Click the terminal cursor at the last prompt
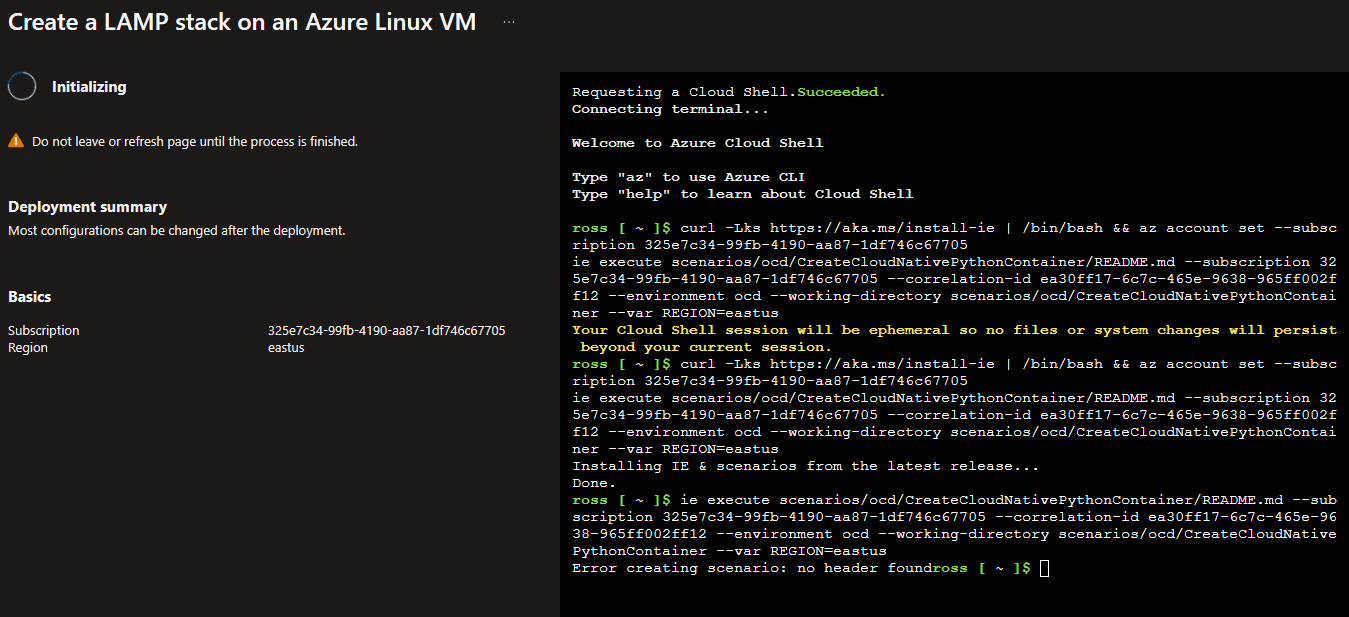 [1045, 568]
